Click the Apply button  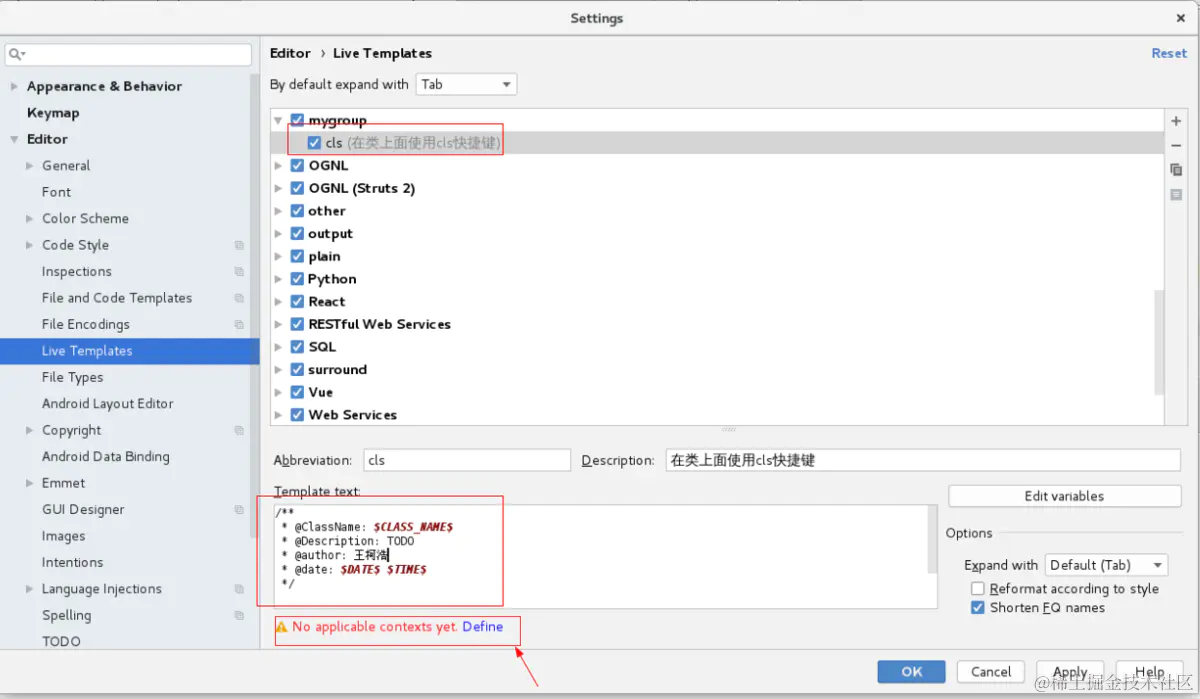[1070, 672]
